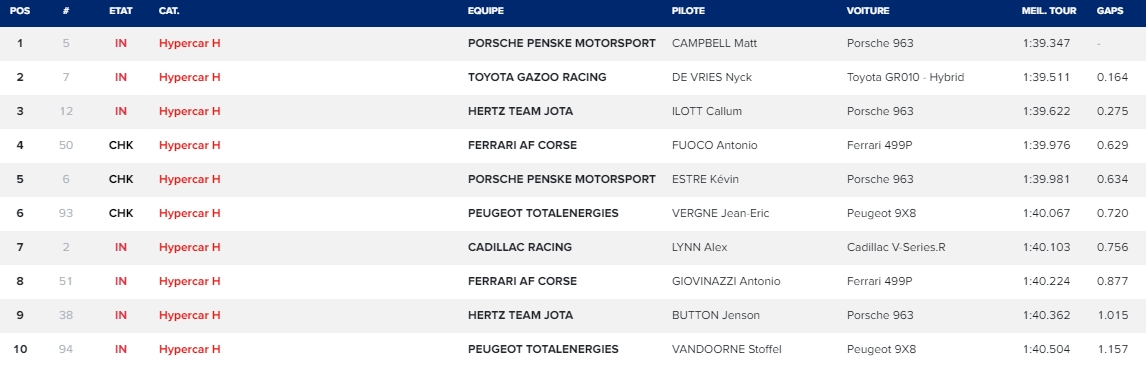
Task: Open PEUGEOT TOTALENERGIES for VERGNE Jean-Eric
Action: (543, 214)
